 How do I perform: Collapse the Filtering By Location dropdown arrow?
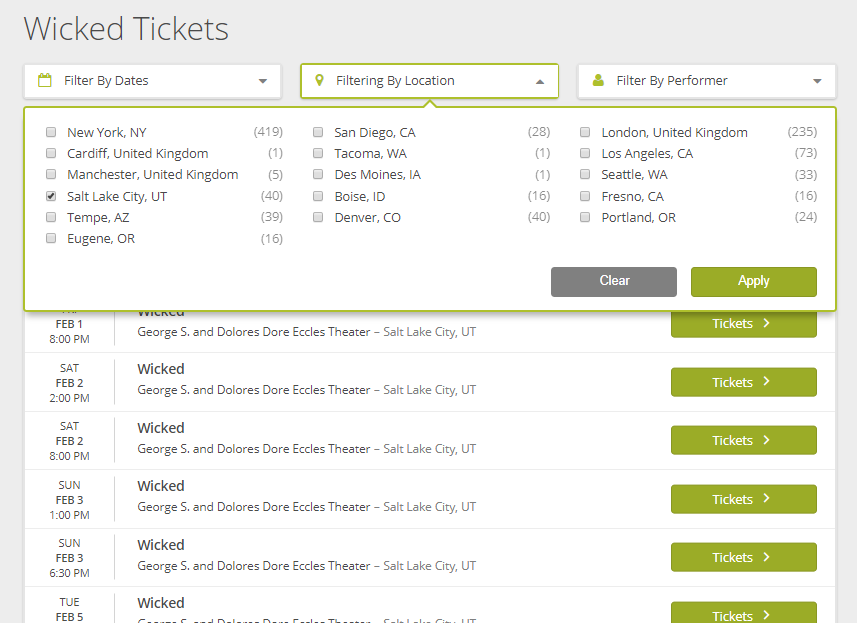tap(540, 81)
